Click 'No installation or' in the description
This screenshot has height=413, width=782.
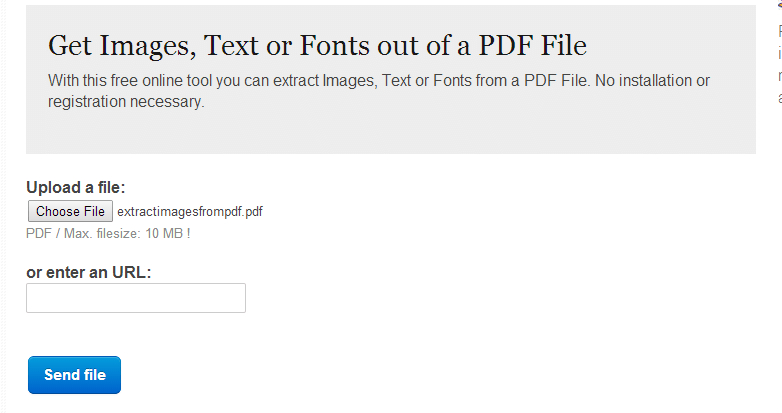pos(652,80)
